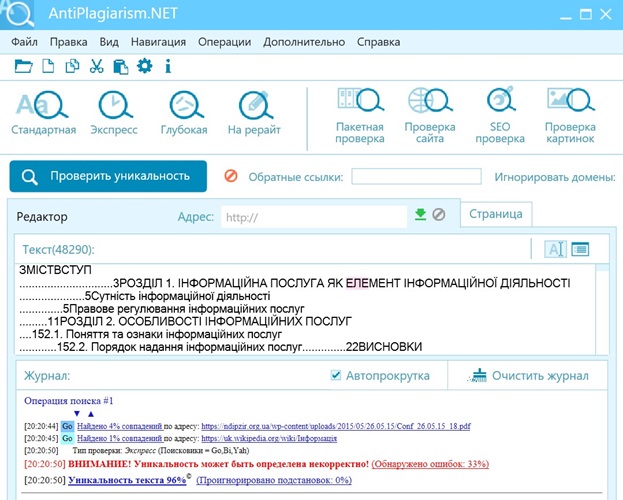Switch to the Редактор tab
Screen dimensions: 623x500
pyautogui.click(x=42, y=217)
